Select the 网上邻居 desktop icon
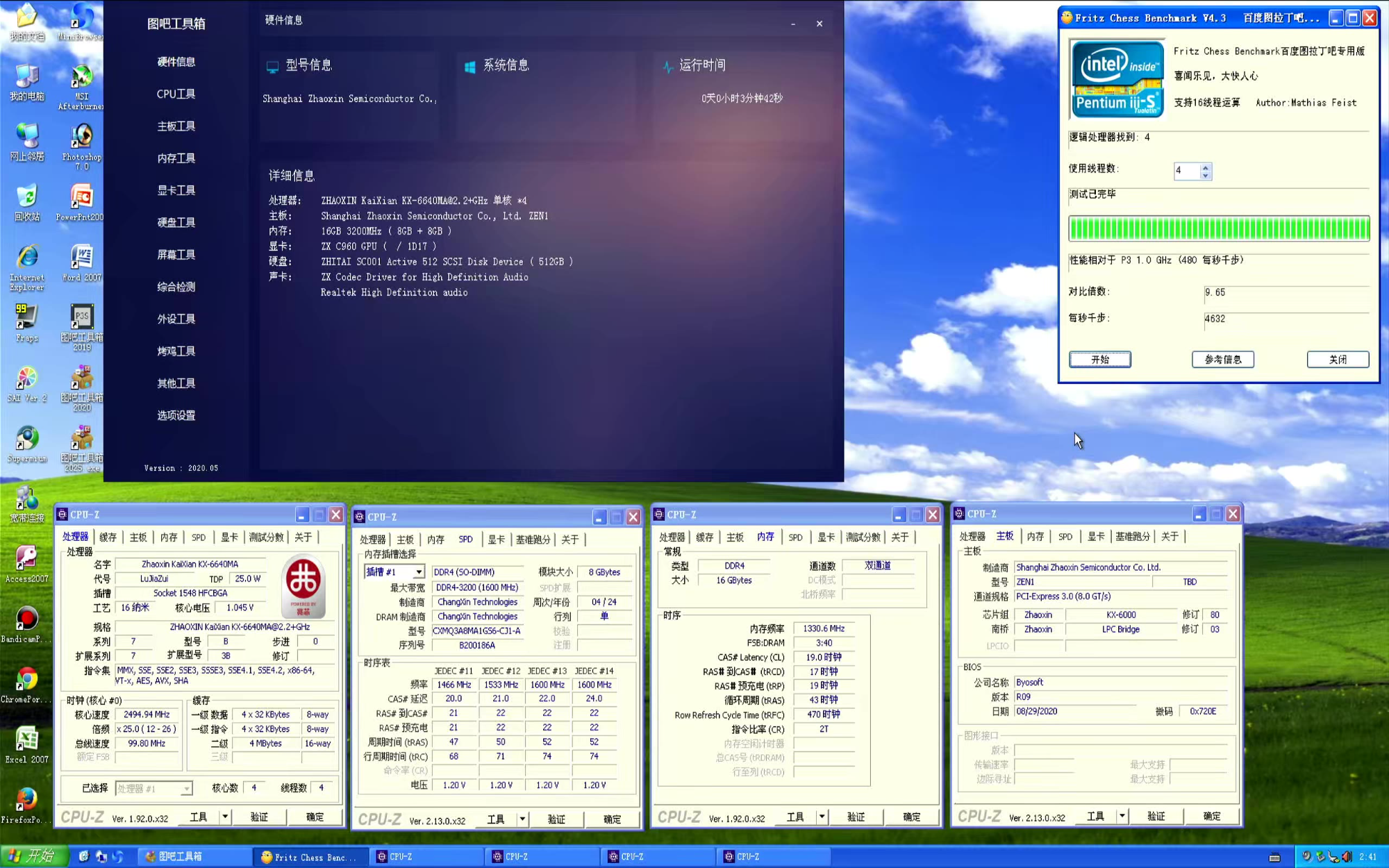The height and width of the screenshot is (868, 1389). 27,142
